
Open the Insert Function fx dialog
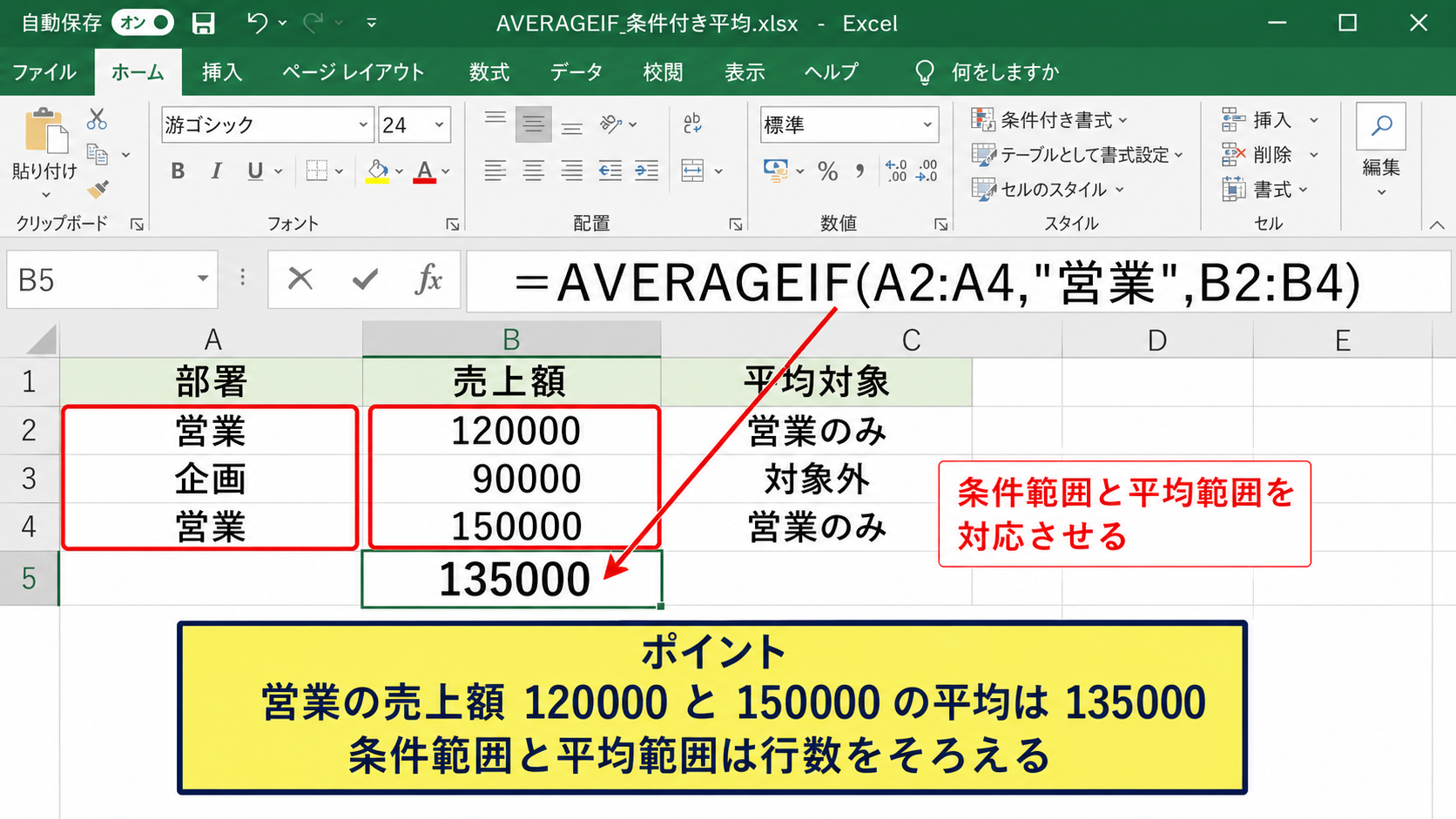428,279
